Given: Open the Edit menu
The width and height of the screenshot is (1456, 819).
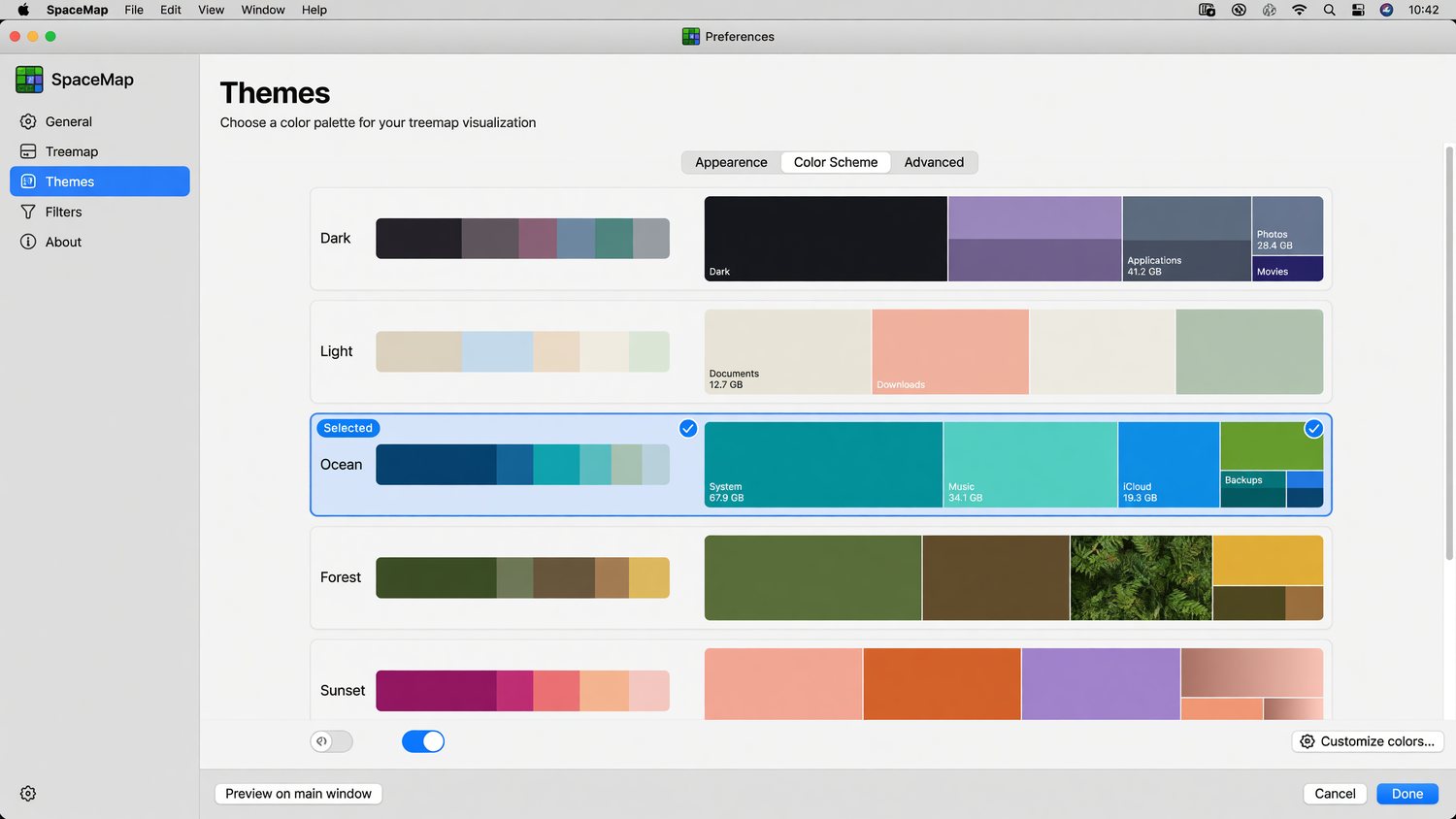Looking at the screenshot, I should point(171,10).
